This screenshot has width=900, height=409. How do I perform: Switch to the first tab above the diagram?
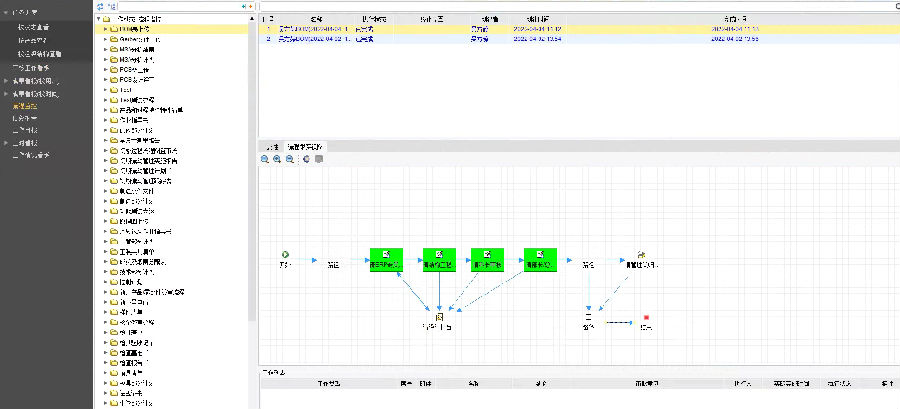coord(271,146)
